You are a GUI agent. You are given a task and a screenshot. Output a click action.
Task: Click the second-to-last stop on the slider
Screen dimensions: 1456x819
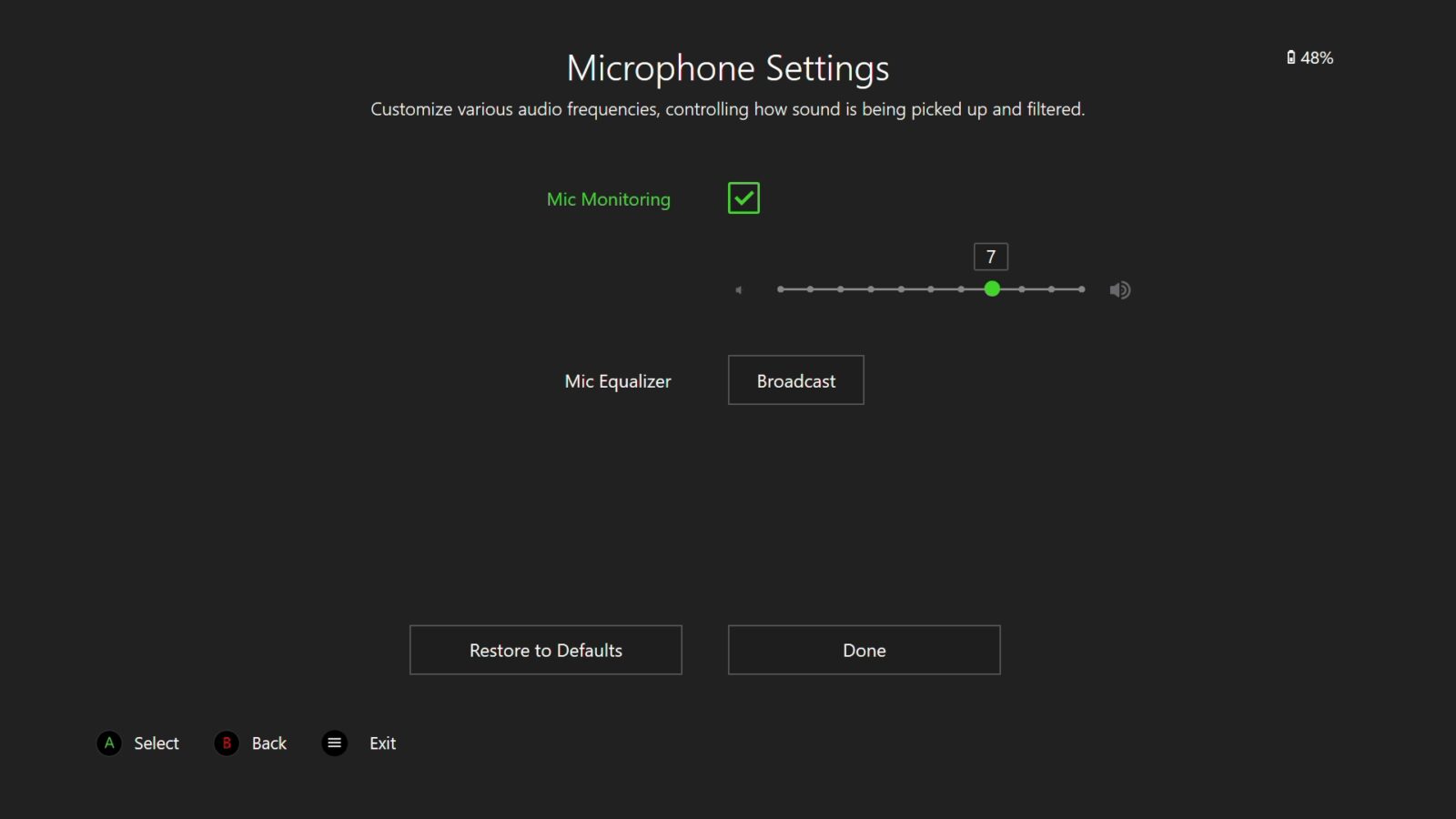1051,289
